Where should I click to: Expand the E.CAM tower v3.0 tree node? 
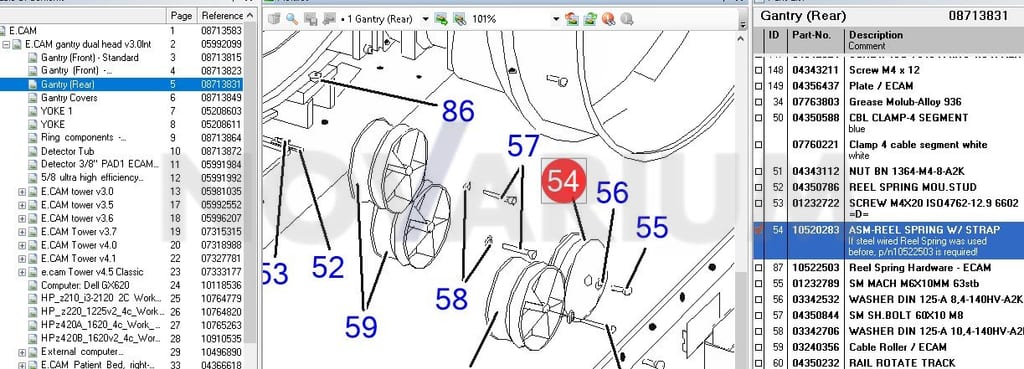tap(22, 191)
